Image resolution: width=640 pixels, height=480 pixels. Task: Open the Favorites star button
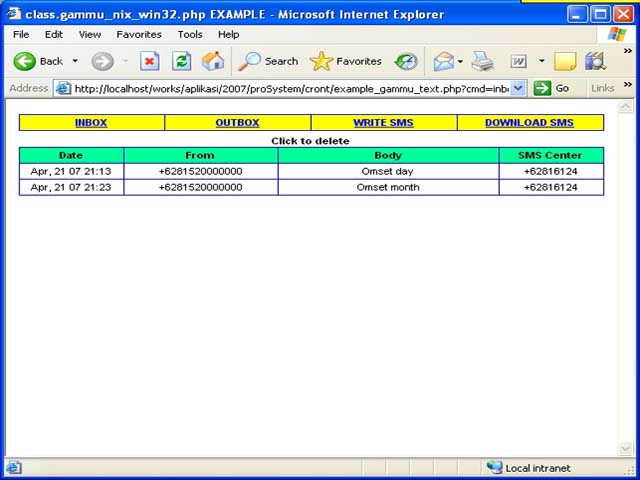346,61
